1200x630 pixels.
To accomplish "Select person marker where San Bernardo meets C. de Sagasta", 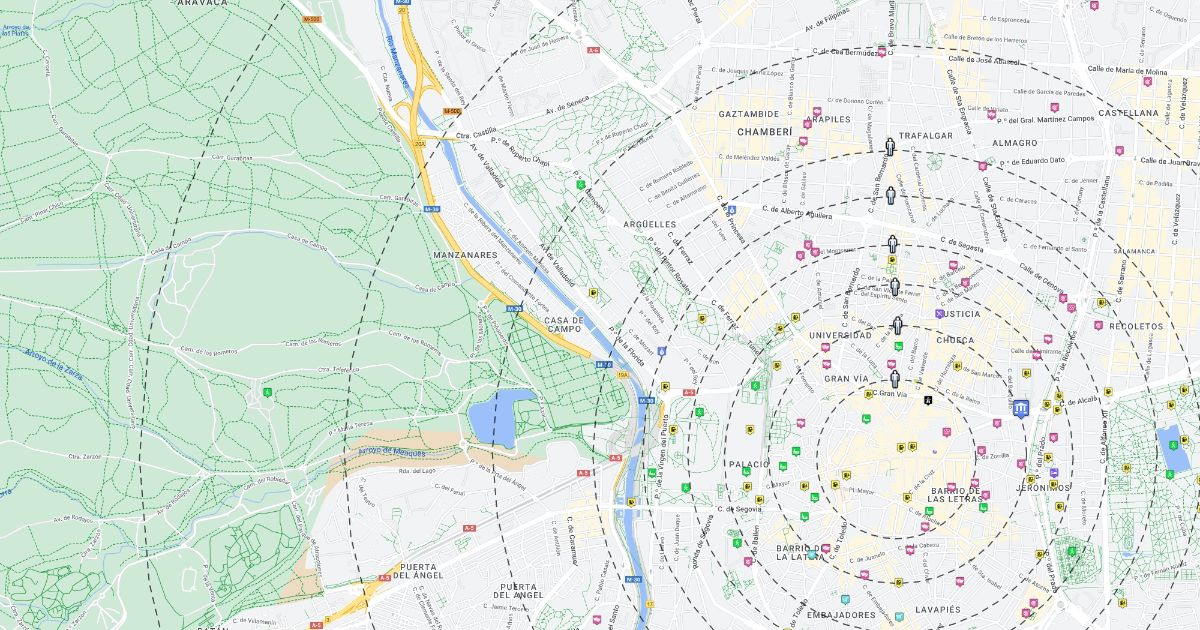I will (x=892, y=243).
